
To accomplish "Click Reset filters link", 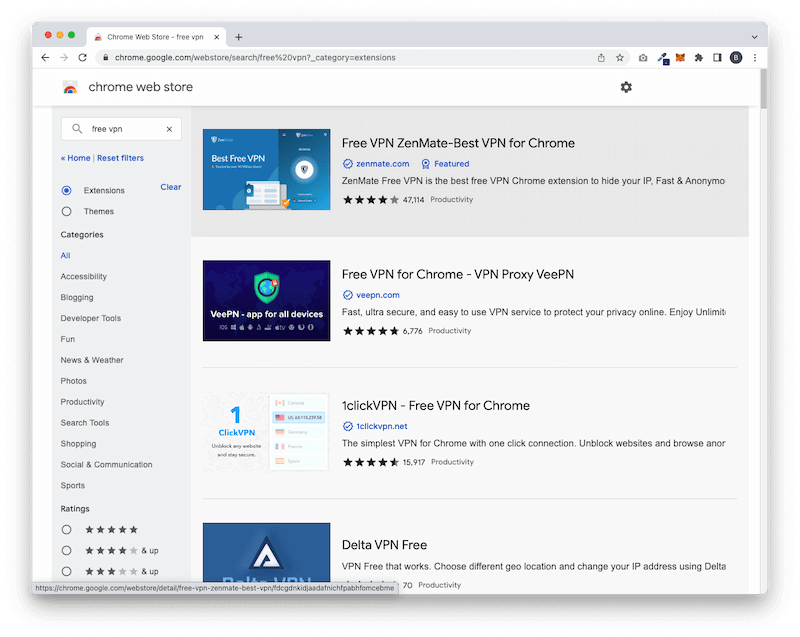I will pos(120,158).
